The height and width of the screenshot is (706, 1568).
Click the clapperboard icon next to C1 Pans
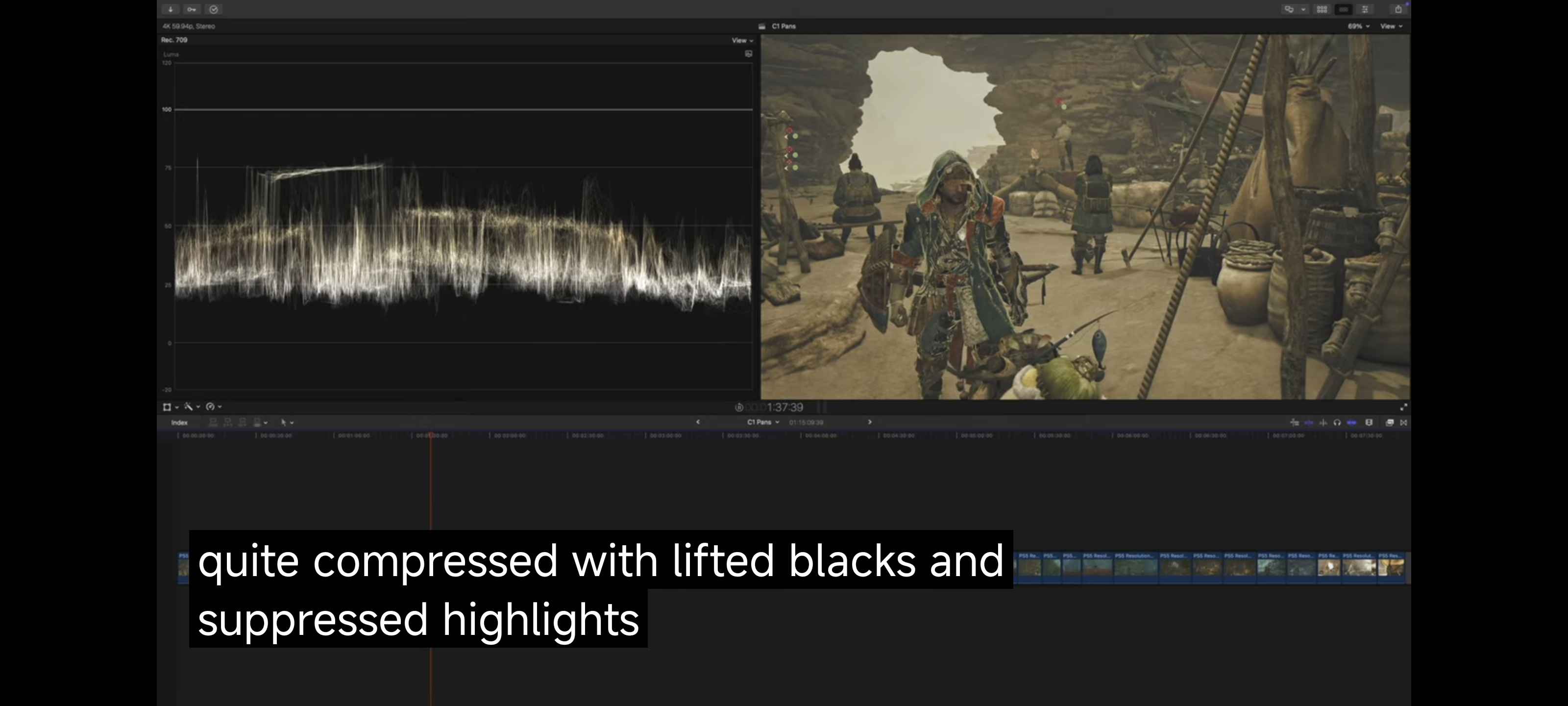761,26
